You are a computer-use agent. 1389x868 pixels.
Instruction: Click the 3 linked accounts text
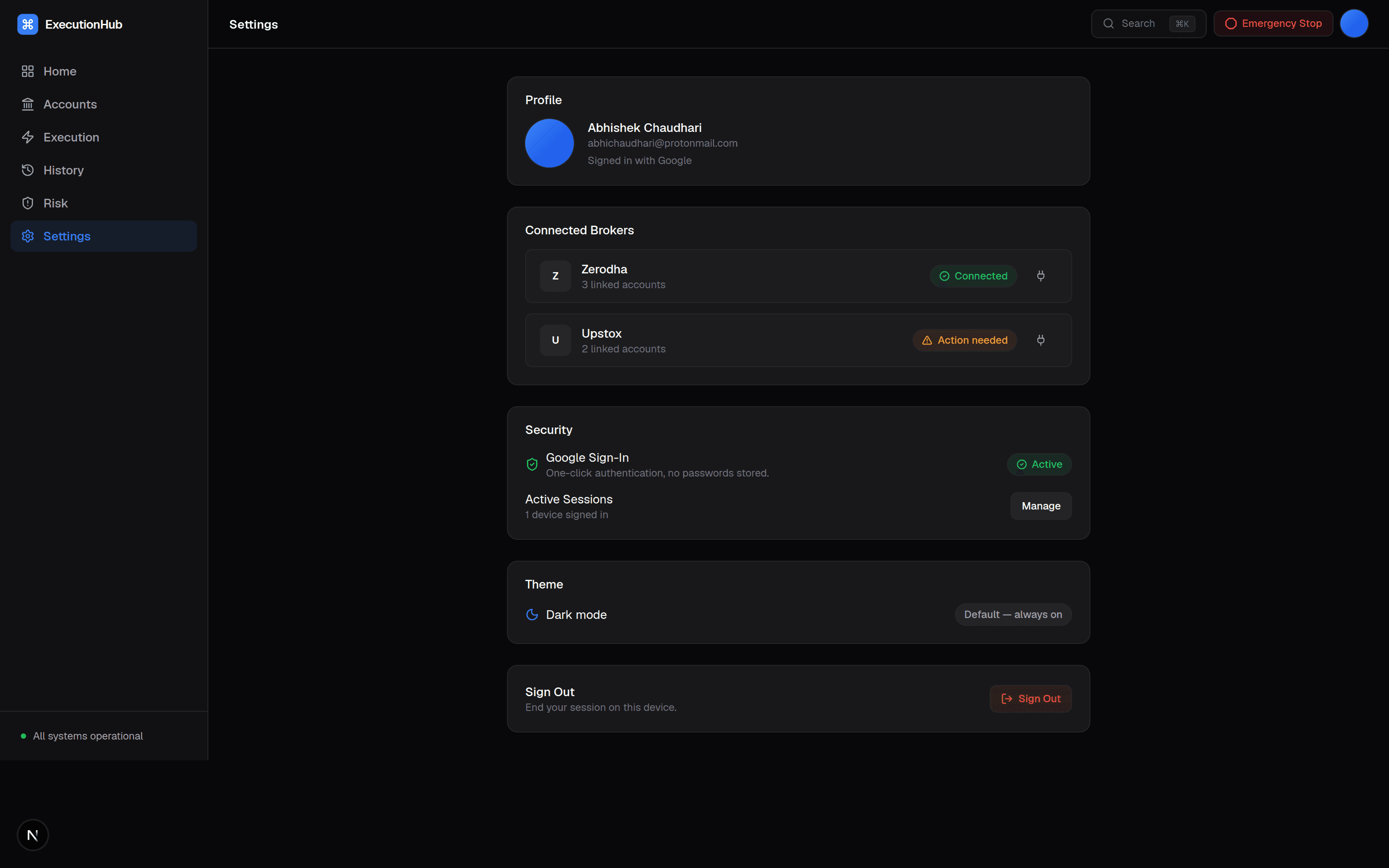623,285
